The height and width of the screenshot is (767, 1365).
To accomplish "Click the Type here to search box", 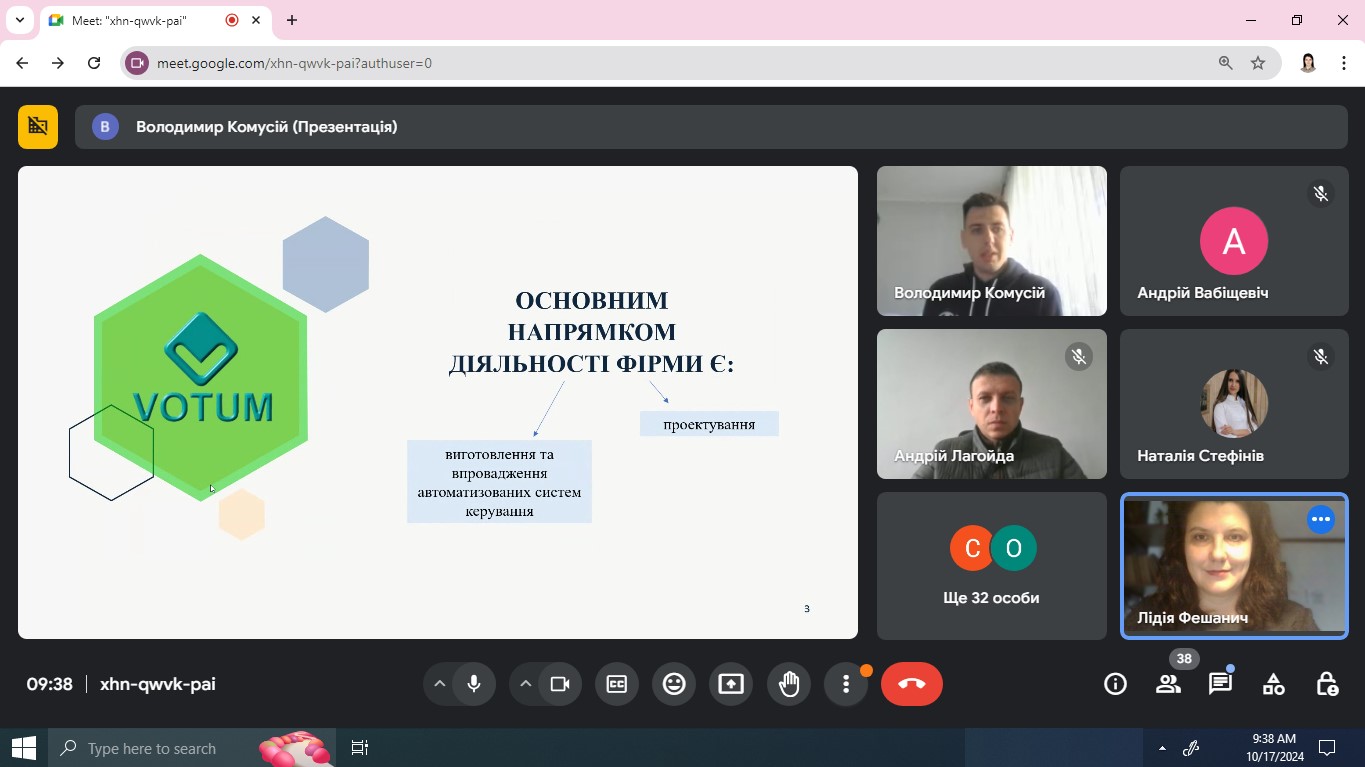I will [x=191, y=748].
